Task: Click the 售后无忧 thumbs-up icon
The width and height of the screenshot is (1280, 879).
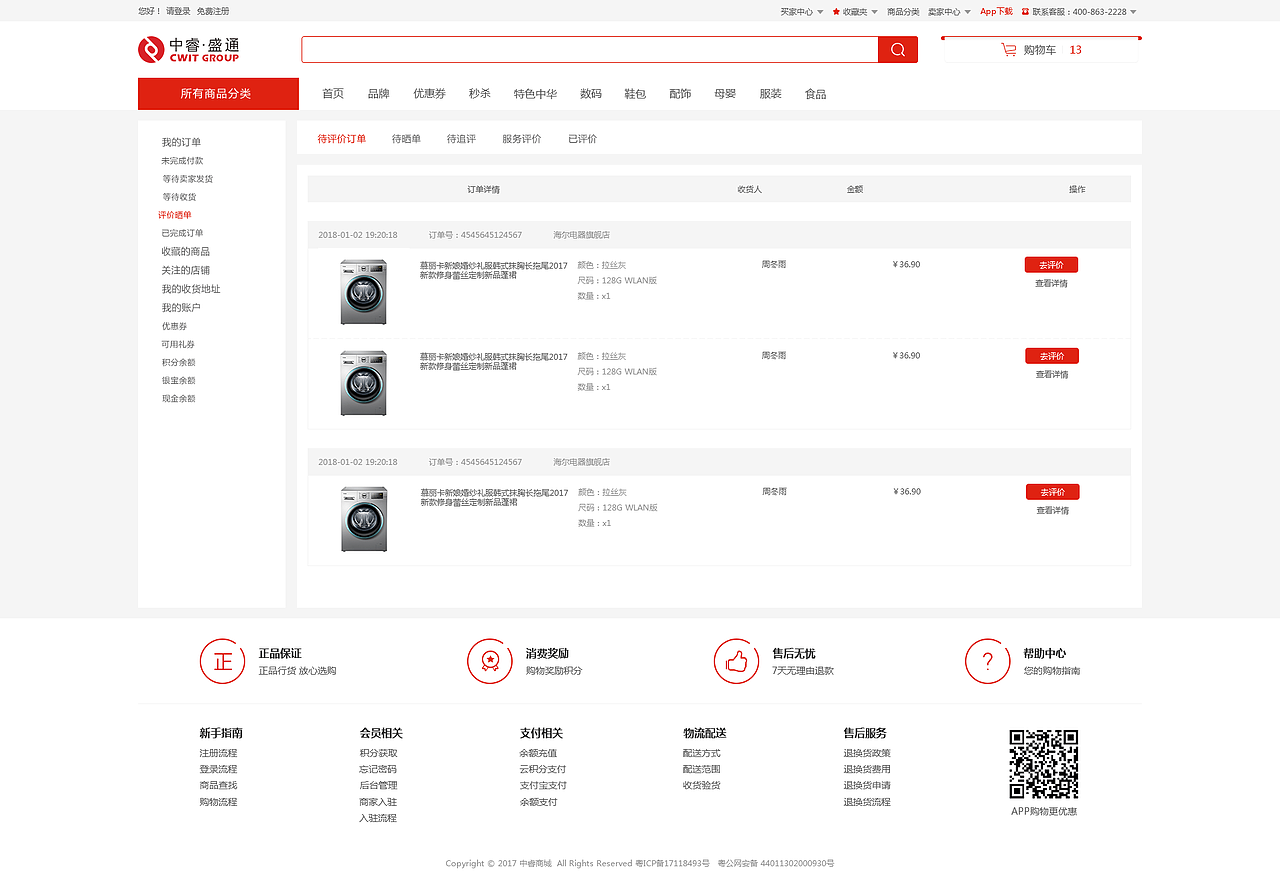Action: coord(736,661)
